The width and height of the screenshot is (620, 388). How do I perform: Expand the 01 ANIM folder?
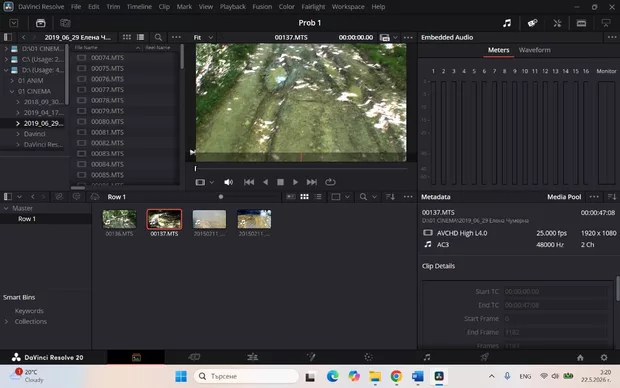[x=12, y=81]
